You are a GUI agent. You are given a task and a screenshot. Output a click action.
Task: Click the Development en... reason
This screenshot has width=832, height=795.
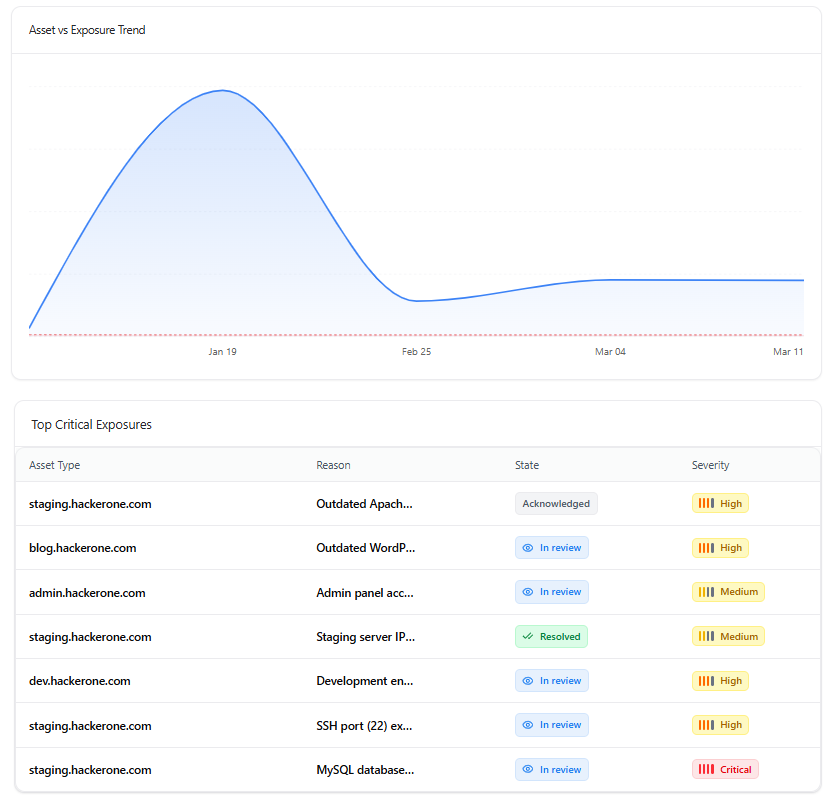tap(365, 681)
